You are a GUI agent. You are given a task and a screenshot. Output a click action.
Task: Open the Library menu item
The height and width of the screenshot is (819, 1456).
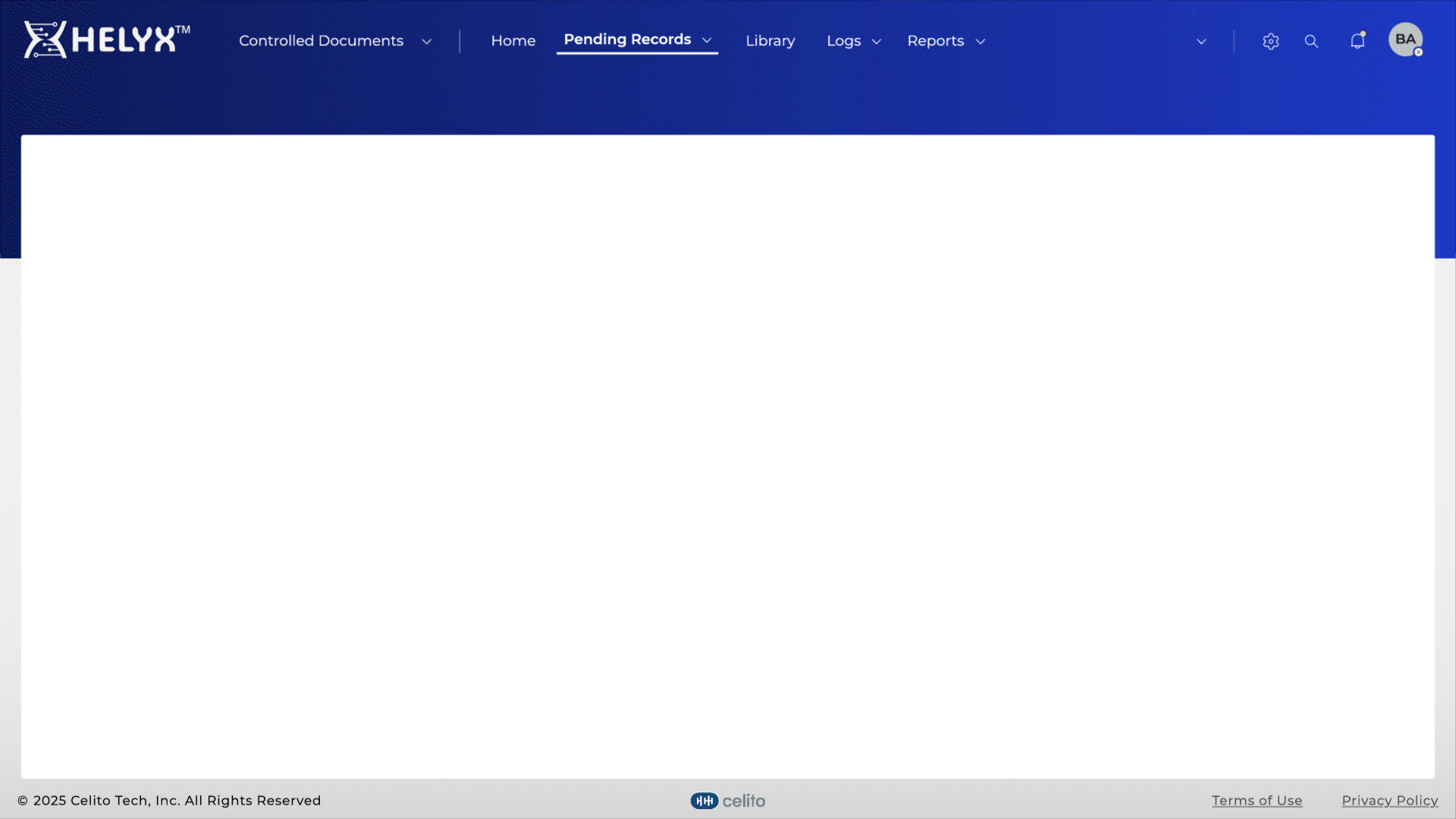tap(770, 41)
